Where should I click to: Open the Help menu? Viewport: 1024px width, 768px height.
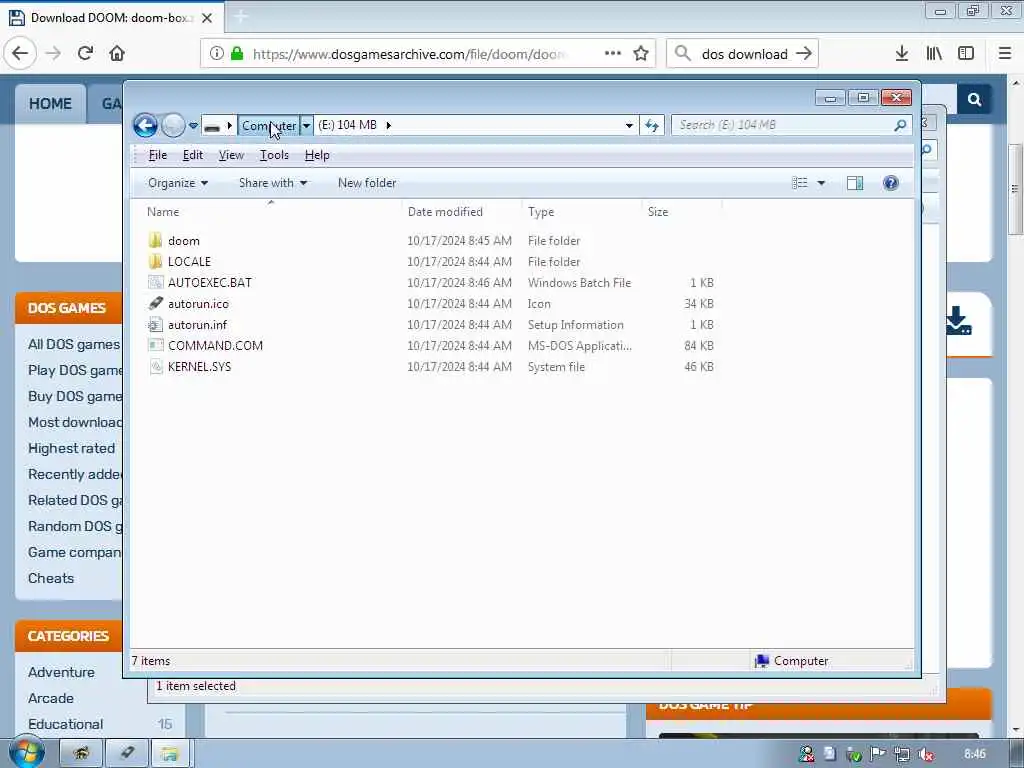click(x=317, y=155)
